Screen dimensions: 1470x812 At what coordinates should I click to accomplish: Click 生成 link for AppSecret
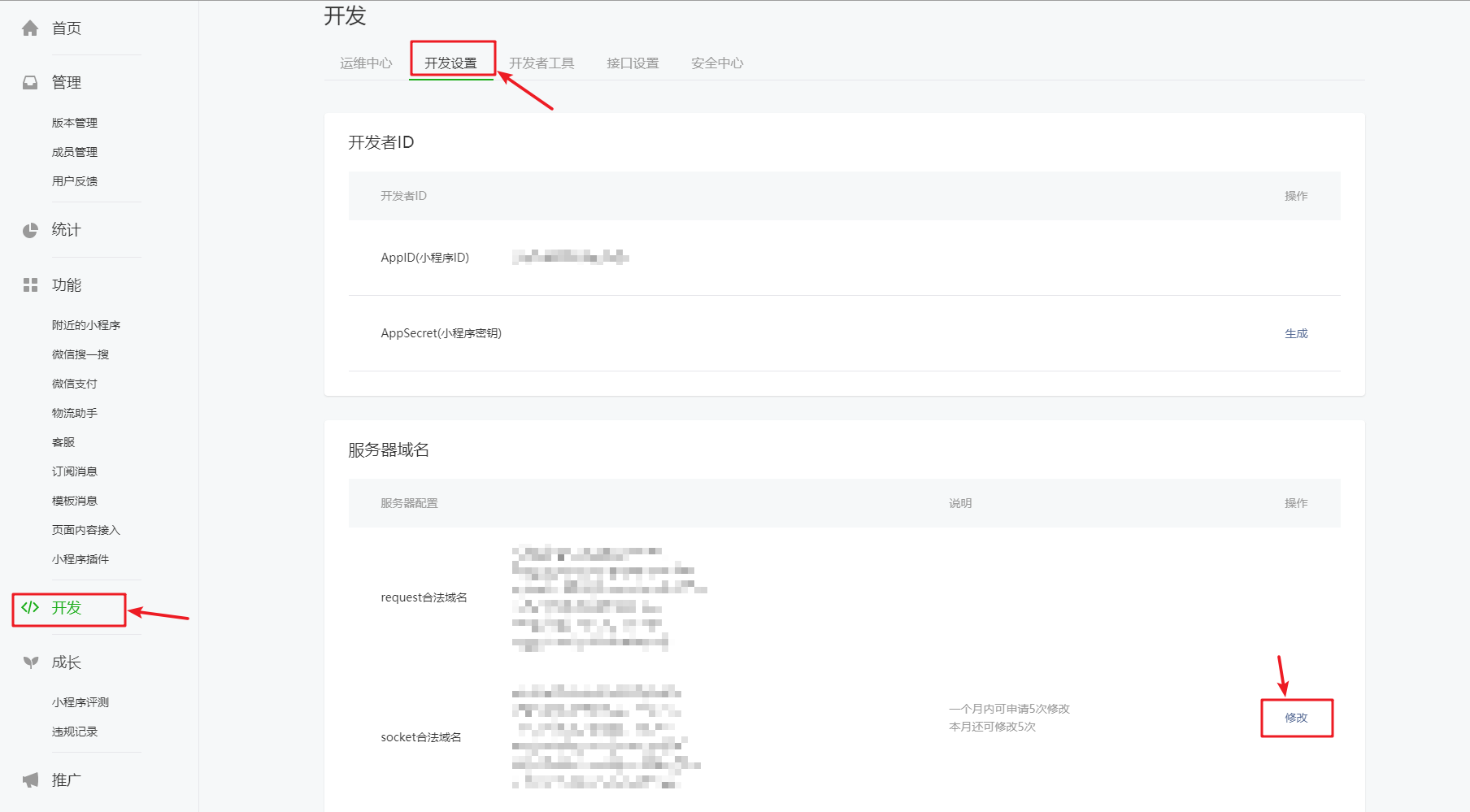tap(1296, 333)
